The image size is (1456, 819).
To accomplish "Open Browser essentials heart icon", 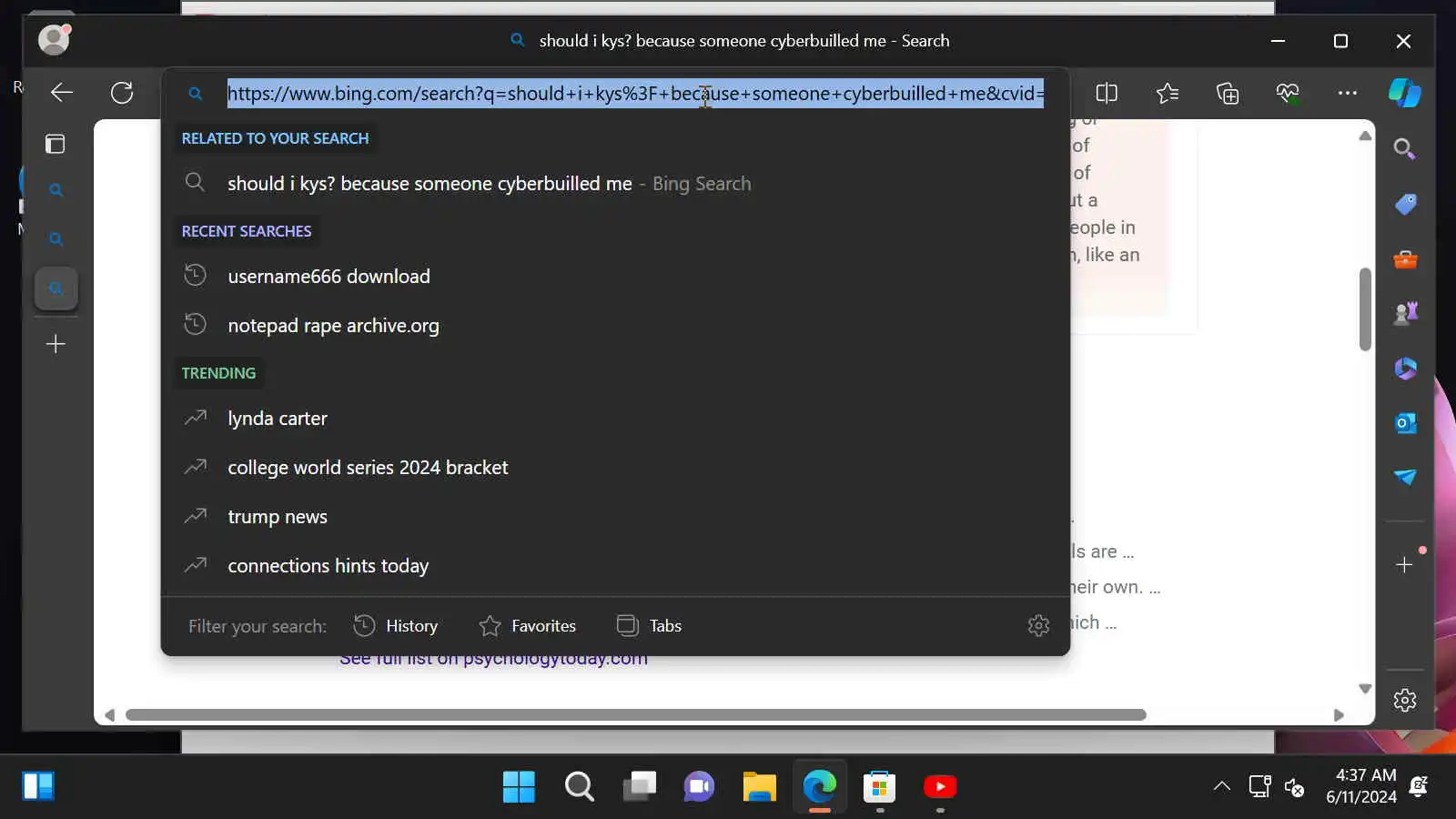I will tap(1288, 93).
